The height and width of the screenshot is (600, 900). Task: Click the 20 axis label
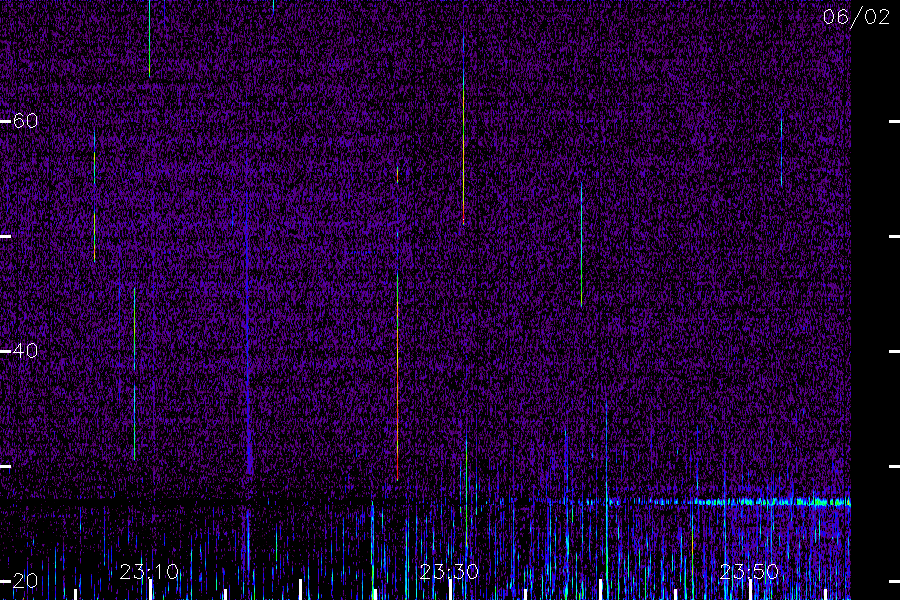pos(25,580)
